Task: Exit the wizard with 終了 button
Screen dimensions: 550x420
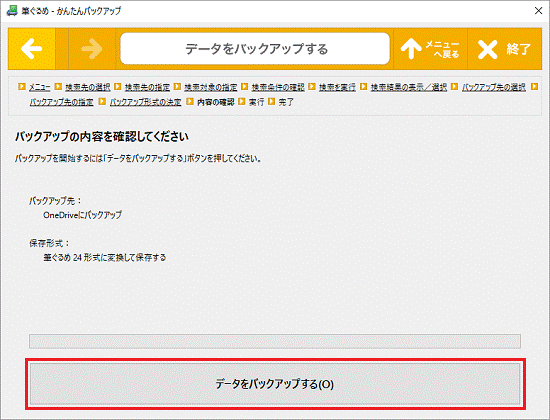Action: pyautogui.click(x=504, y=49)
